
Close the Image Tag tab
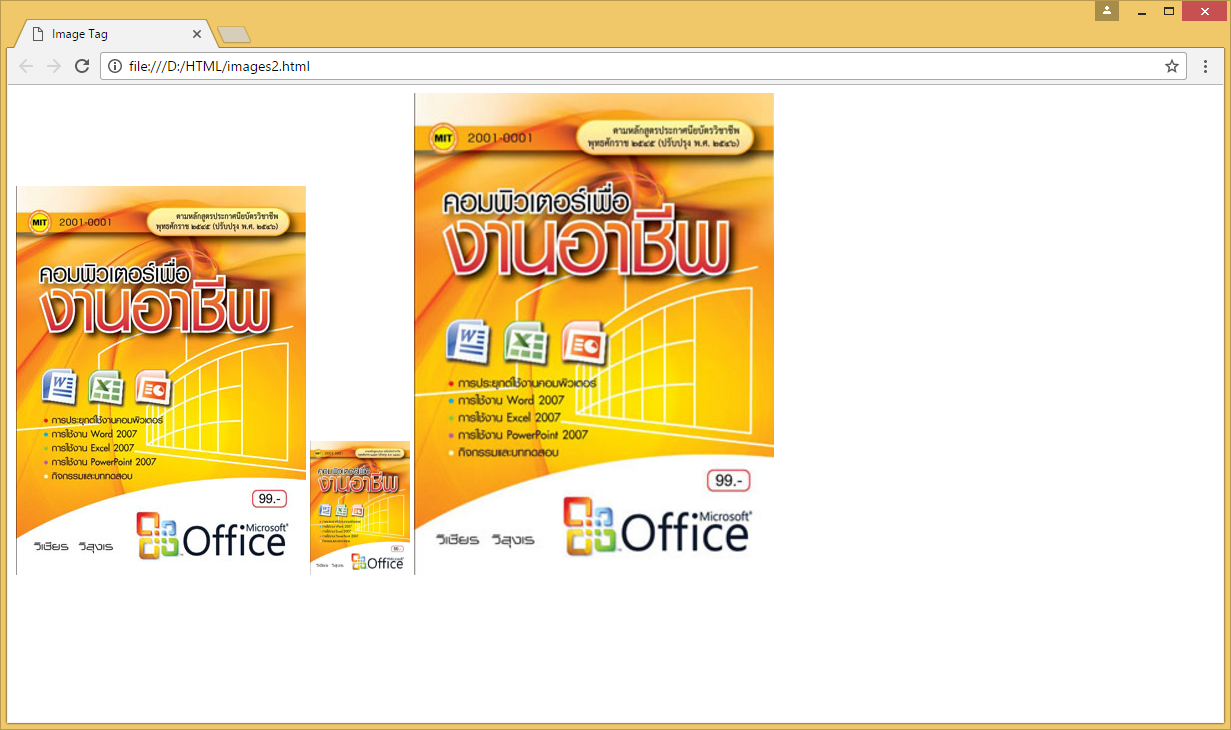click(197, 34)
